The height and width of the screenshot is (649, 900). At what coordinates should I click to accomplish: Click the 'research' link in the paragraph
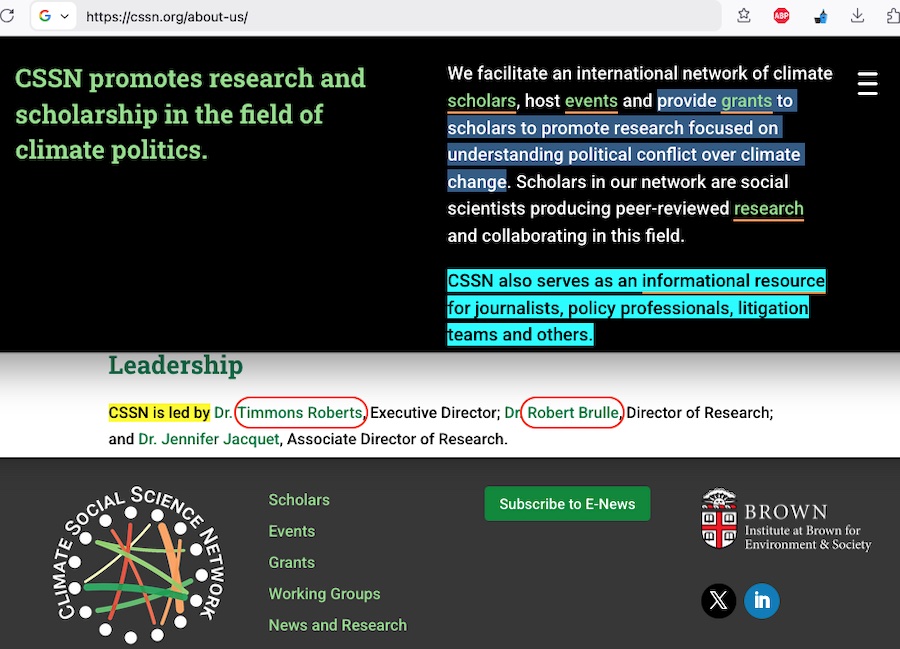pyautogui.click(x=768, y=209)
